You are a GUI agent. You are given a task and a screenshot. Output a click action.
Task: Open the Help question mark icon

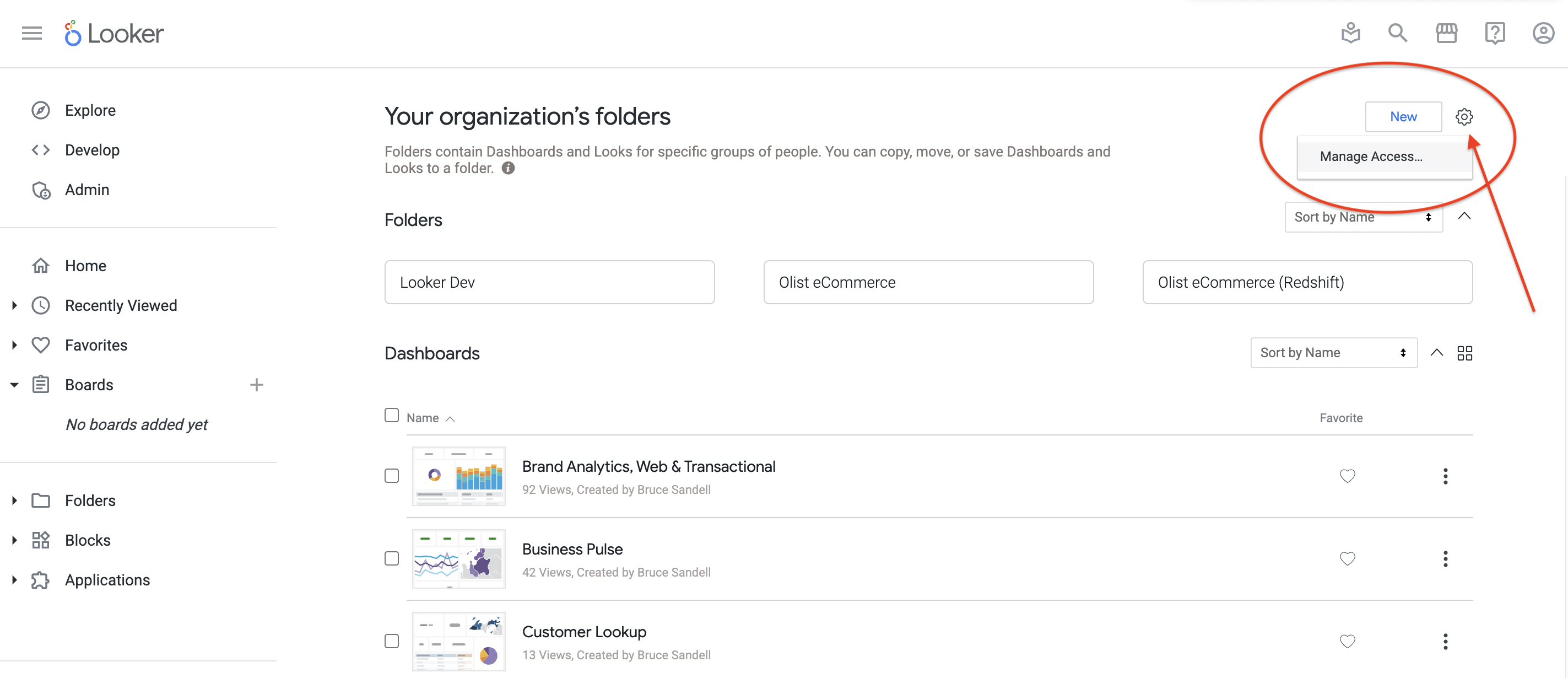pyautogui.click(x=1495, y=33)
